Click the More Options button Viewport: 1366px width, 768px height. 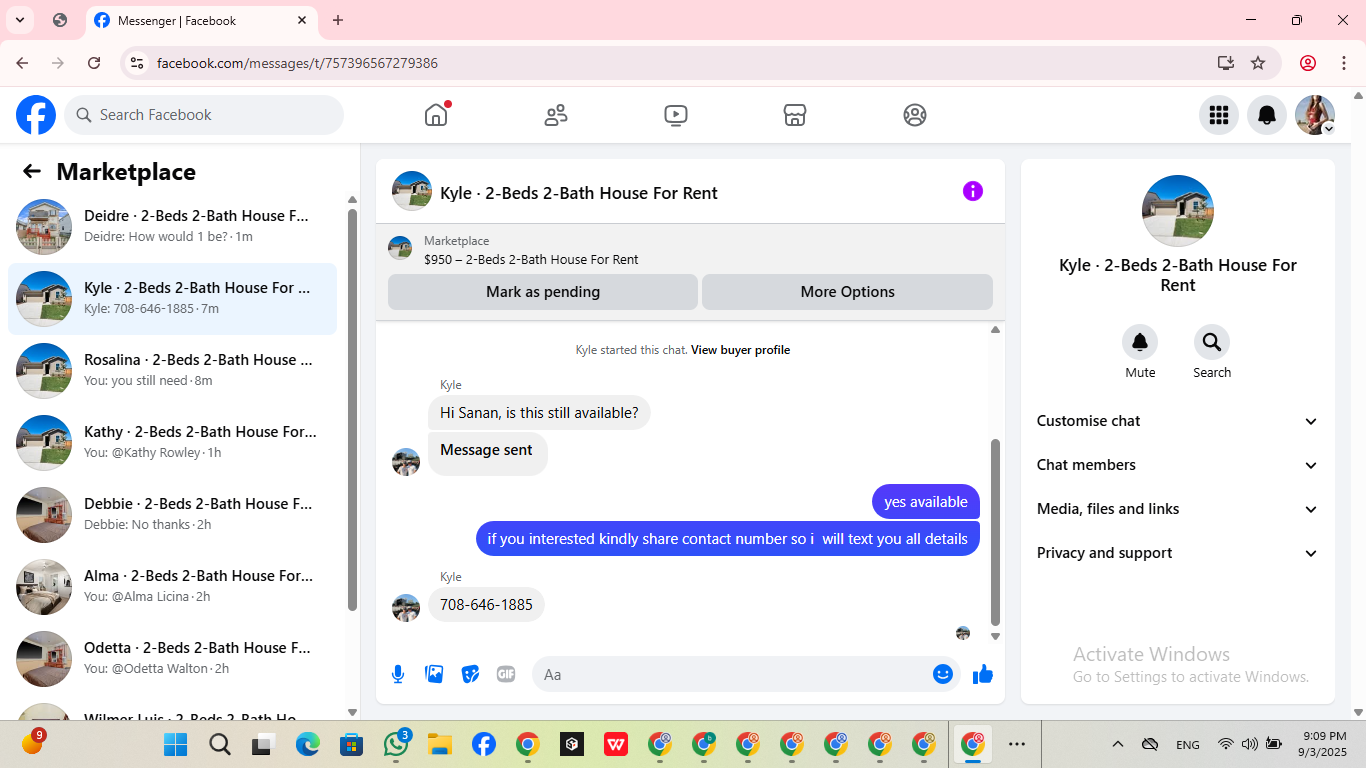(x=847, y=292)
